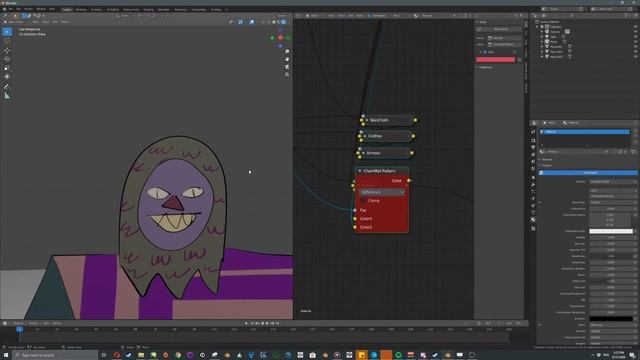Open the Object Mode dropdown in viewport
Screen dimensions: 640x360
coord(16,22)
